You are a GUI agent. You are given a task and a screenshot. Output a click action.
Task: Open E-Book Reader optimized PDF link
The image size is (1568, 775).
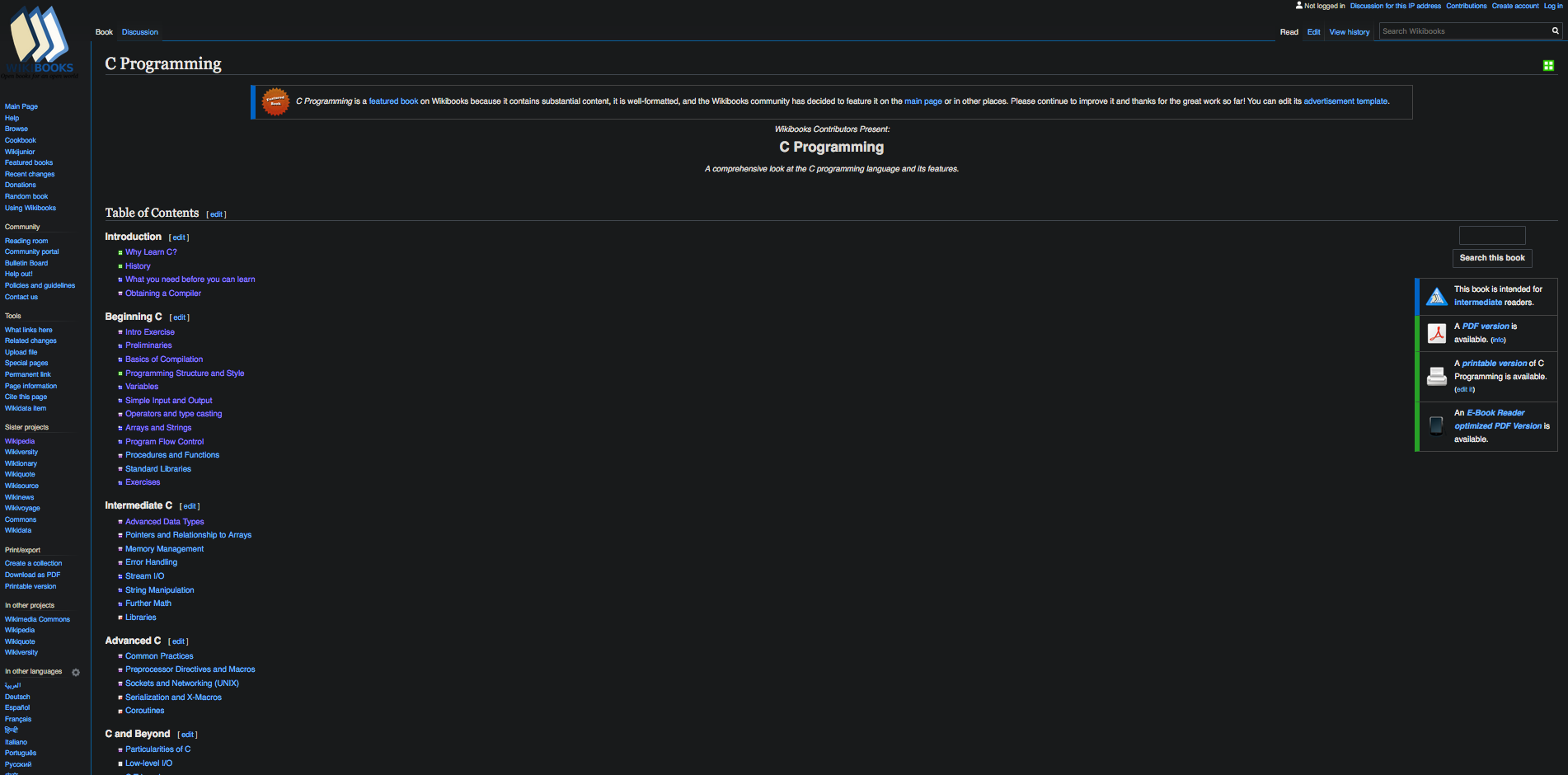pos(1498,420)
